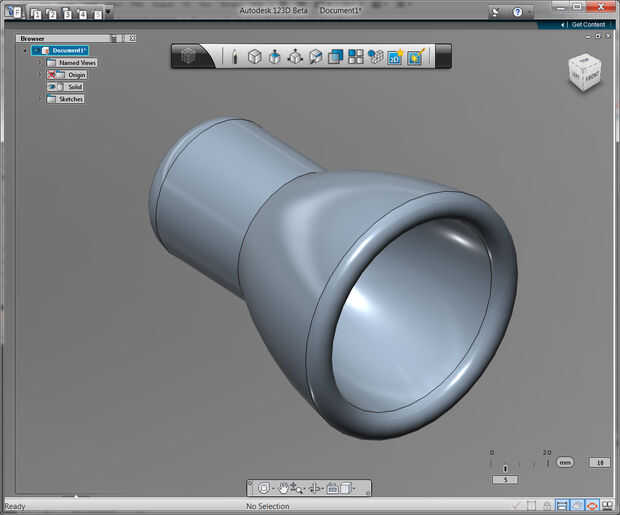Open the blue Help question mark
Image resolution: width=620 pixels, height=515 pixels.
[x=517, y=12]
